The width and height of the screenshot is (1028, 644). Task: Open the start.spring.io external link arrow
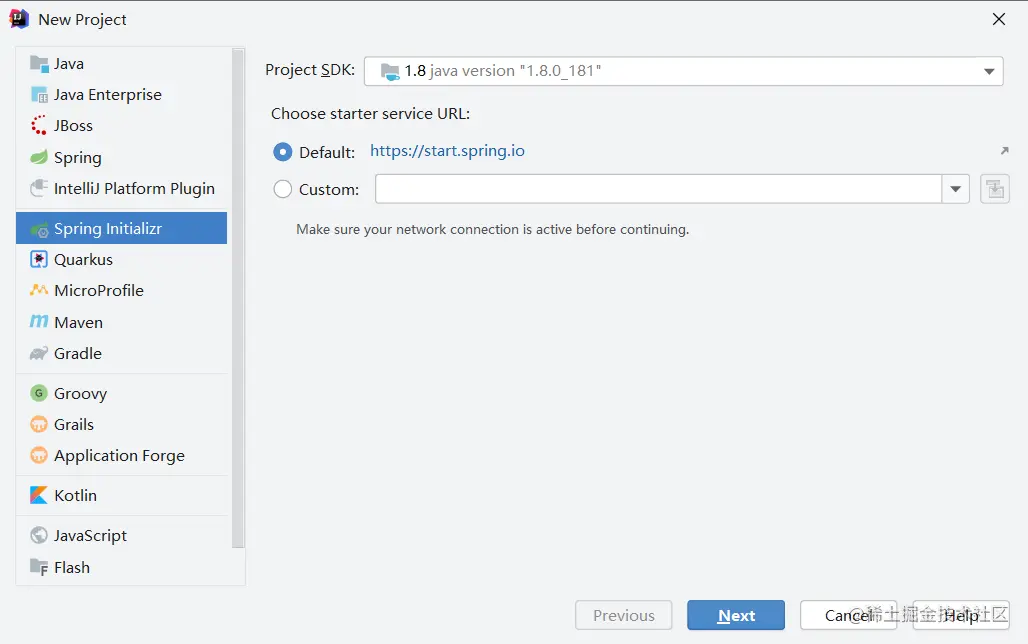click(x=1004, y=151)
